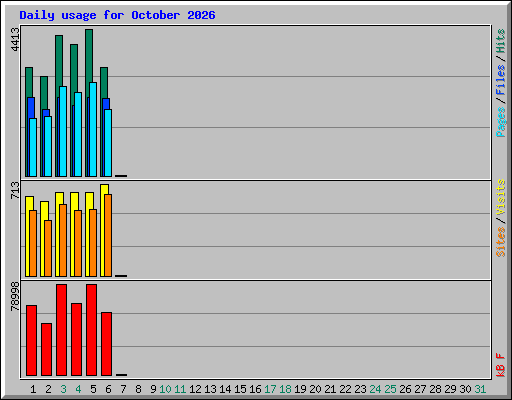Viewport: 512px width, 400px height.
Task: Click the cyan pages bar for day 3
Action: (x=63, y=131)
